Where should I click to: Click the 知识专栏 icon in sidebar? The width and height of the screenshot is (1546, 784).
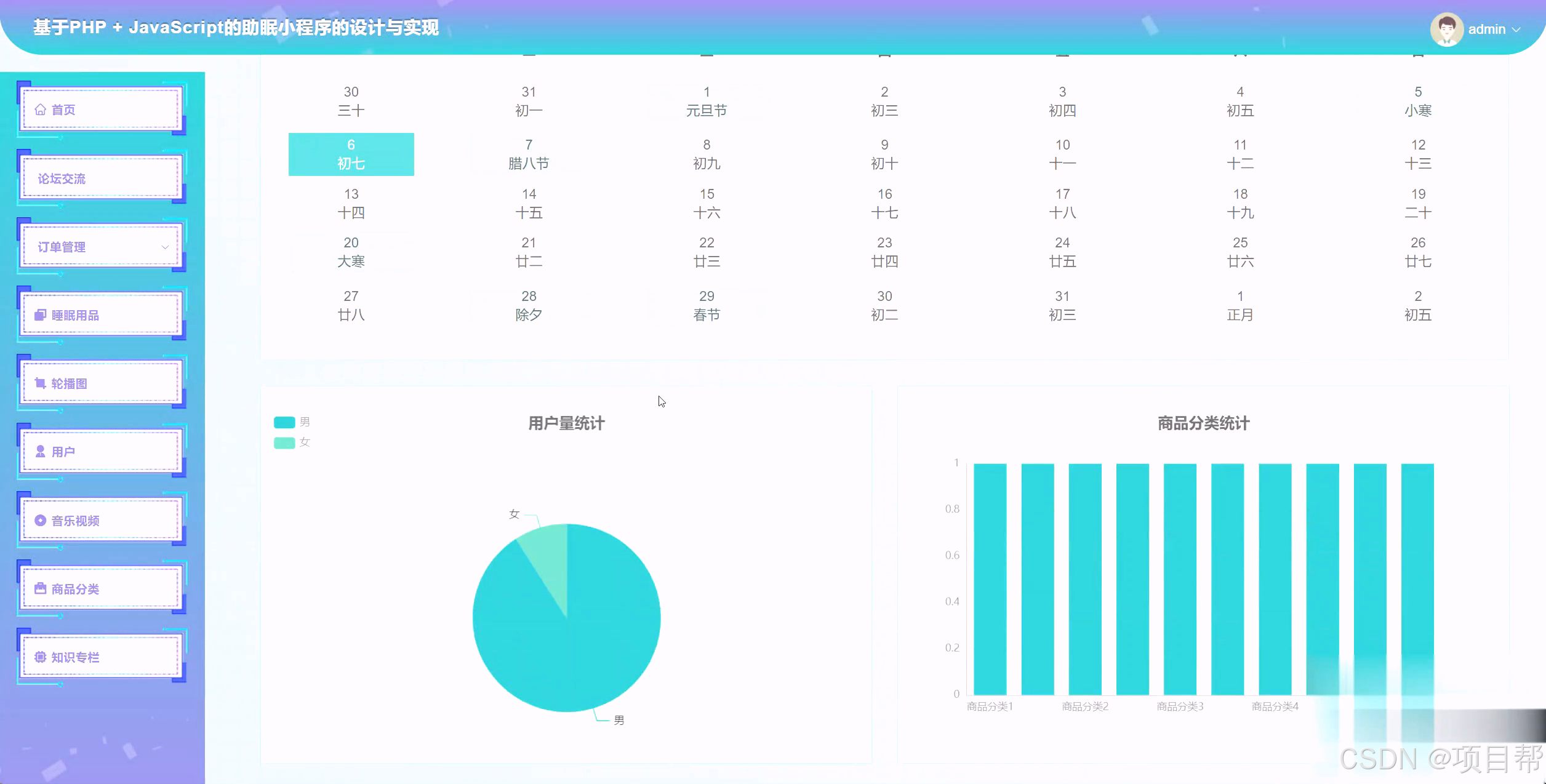pos(40,657)
